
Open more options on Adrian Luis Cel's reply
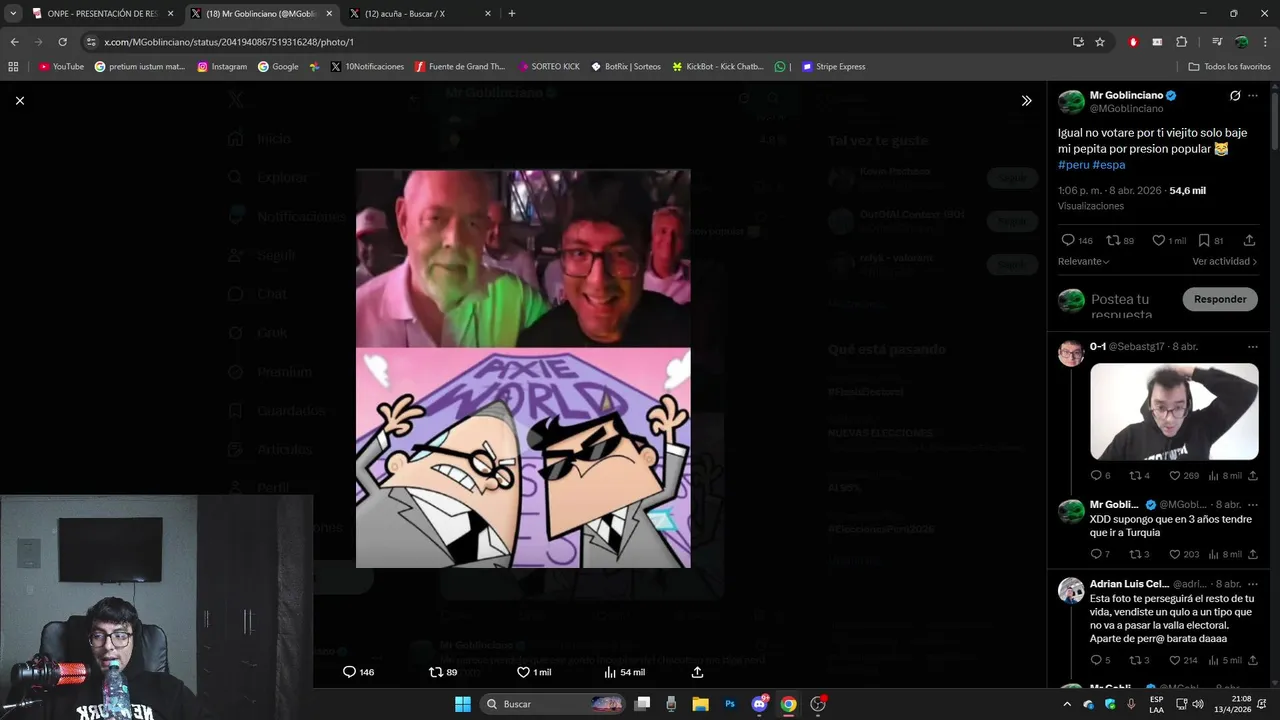(1253, 583)
